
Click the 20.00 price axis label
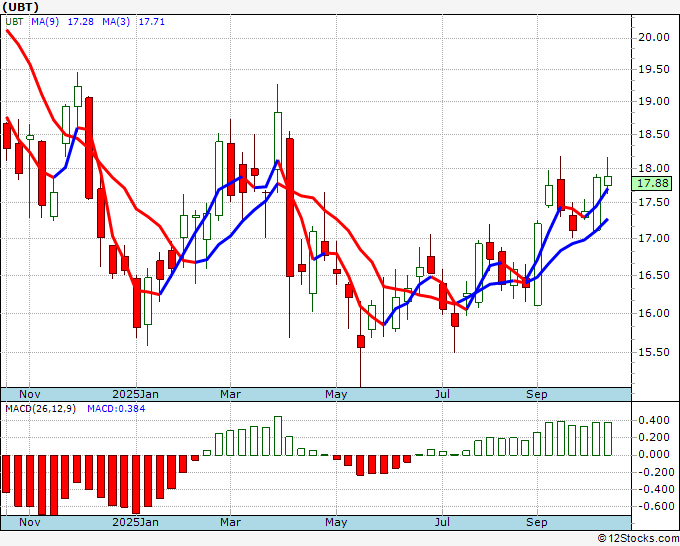click(654, 37)
